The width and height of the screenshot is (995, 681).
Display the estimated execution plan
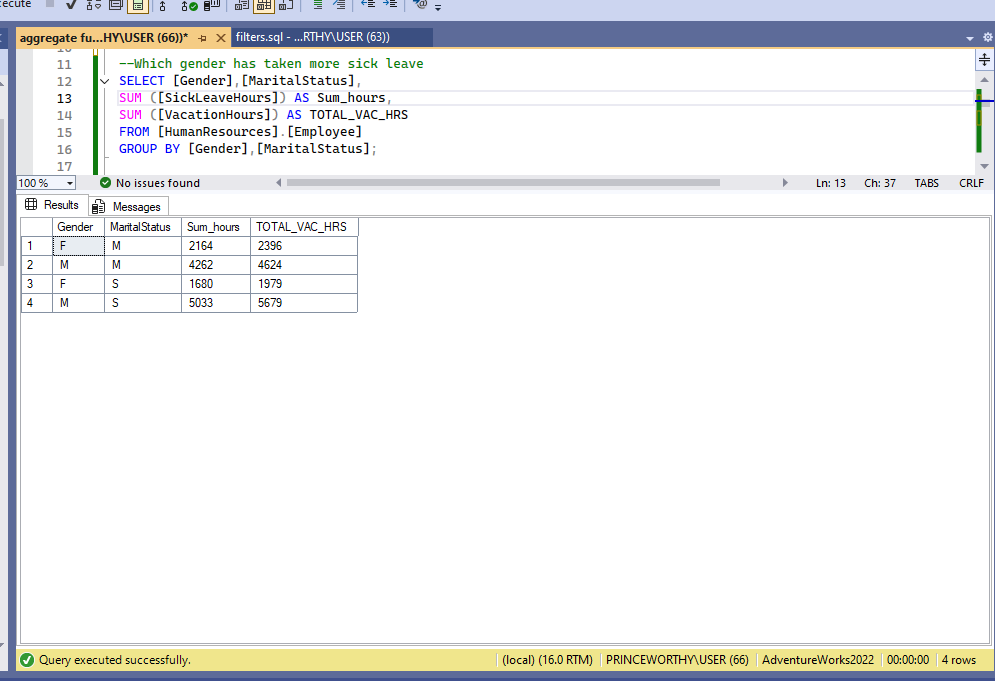tap(93, 5)
